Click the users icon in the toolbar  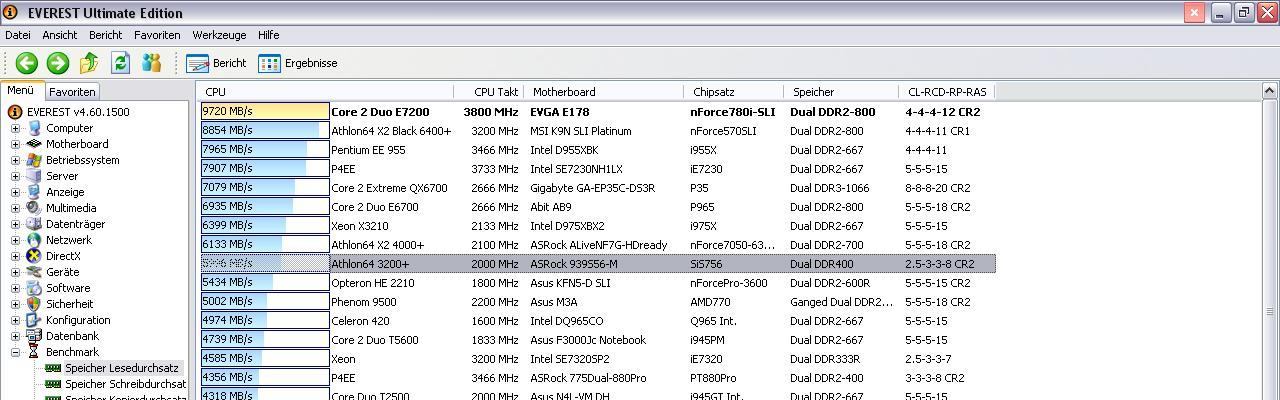click(151, 63)
